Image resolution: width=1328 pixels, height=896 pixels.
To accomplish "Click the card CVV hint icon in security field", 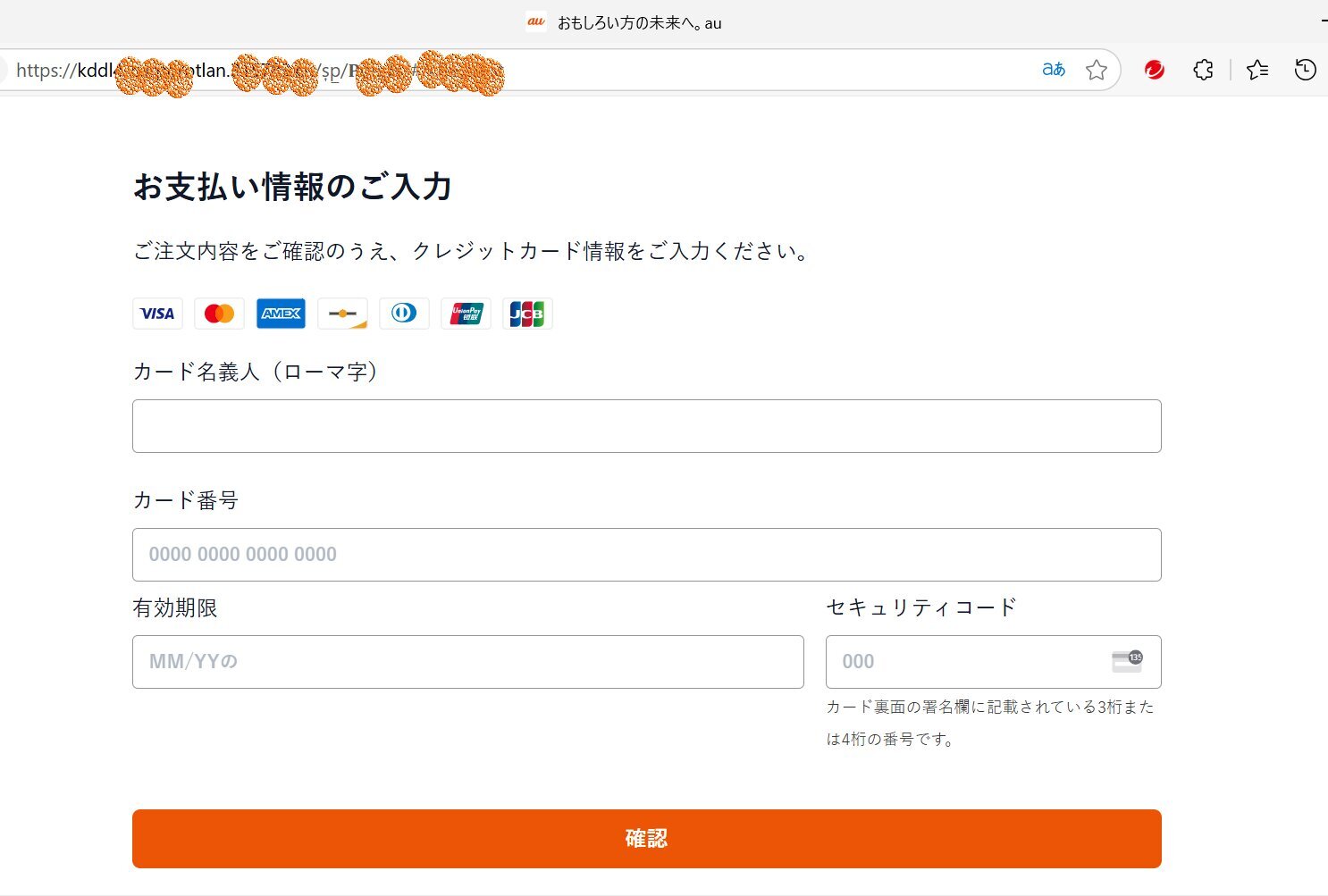I will (1127, 661).
